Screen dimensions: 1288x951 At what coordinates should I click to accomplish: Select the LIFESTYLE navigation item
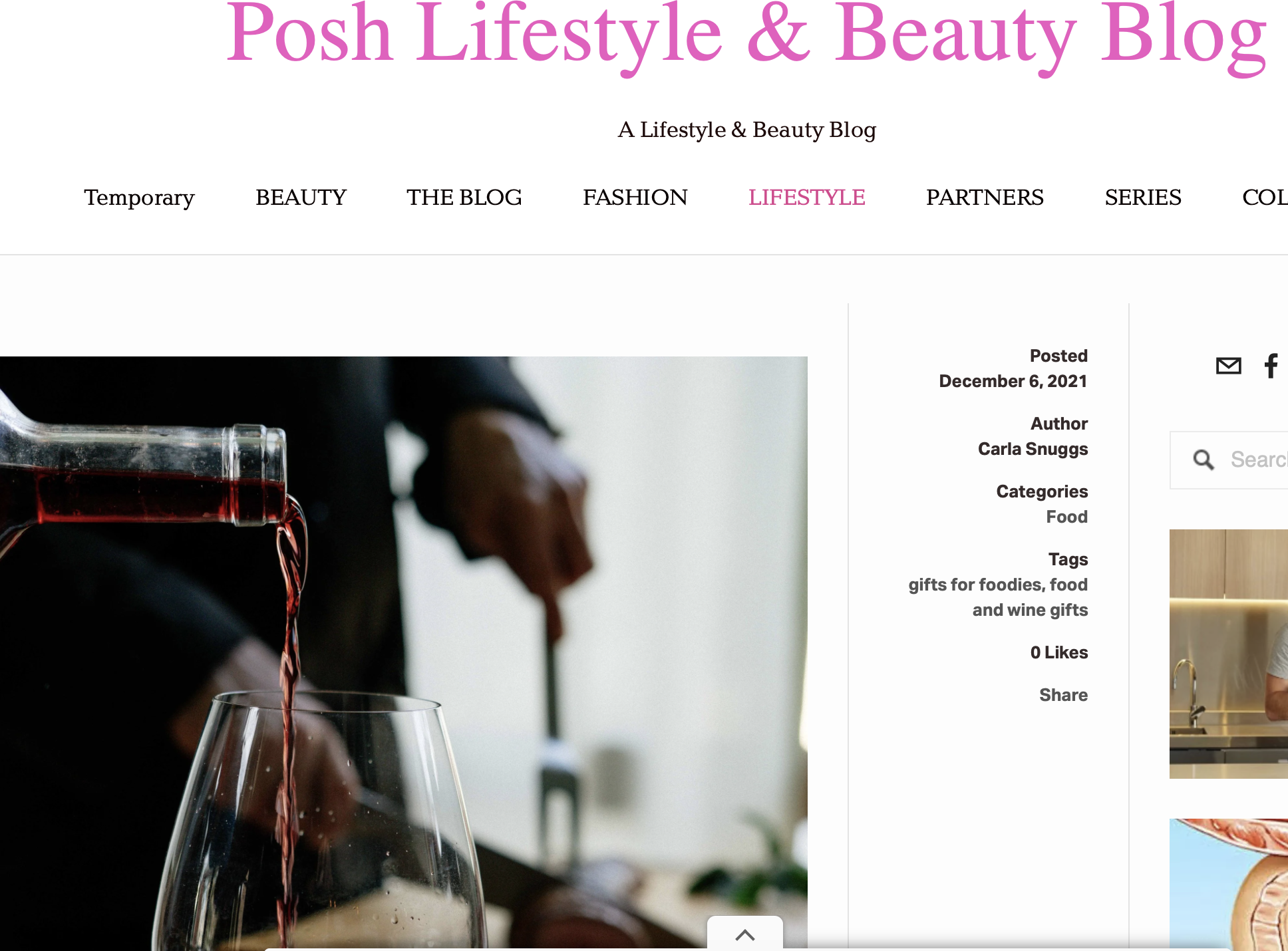coord(807,198)
